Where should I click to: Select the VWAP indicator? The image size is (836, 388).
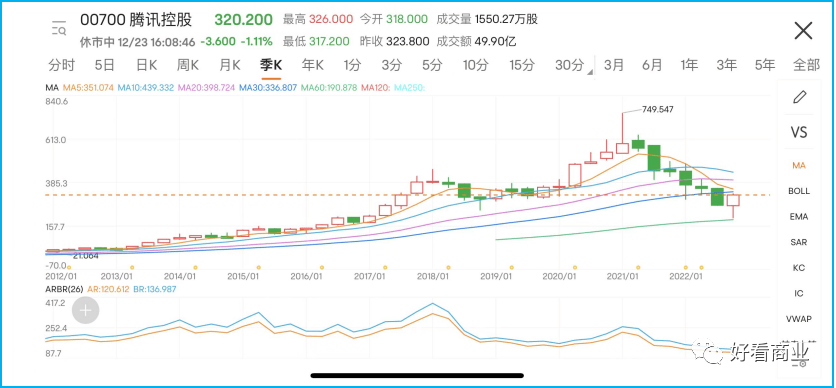(799, 319)
